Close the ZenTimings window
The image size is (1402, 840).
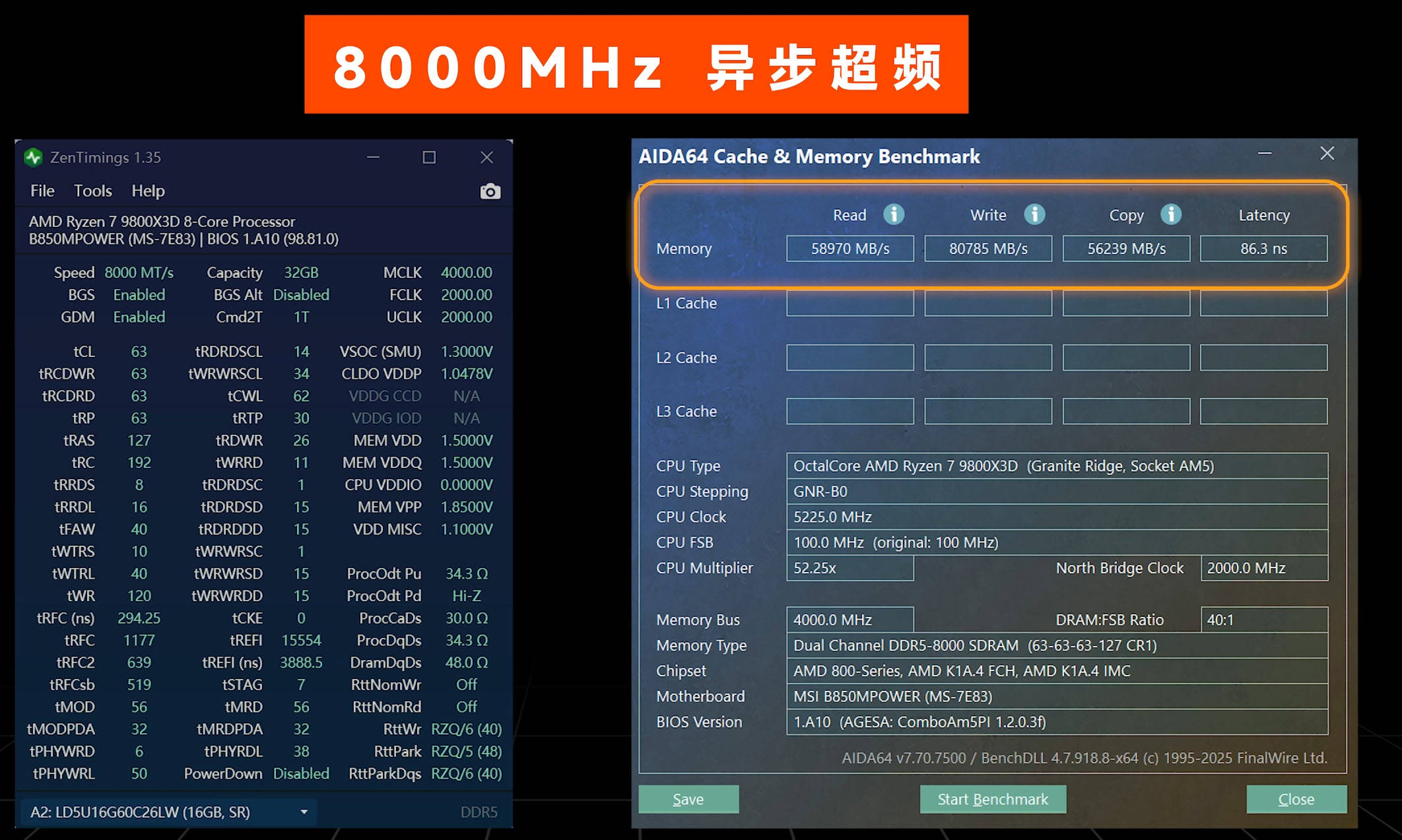tap(486, 157)
